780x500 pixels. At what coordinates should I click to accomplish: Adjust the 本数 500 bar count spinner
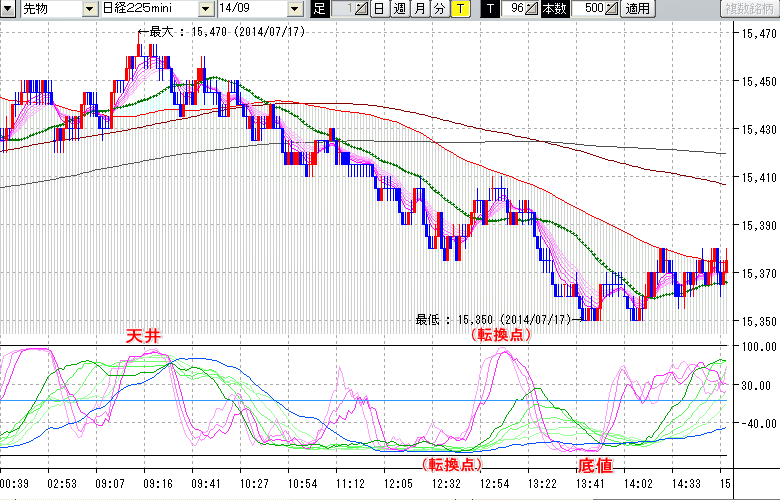click(612, 9)
